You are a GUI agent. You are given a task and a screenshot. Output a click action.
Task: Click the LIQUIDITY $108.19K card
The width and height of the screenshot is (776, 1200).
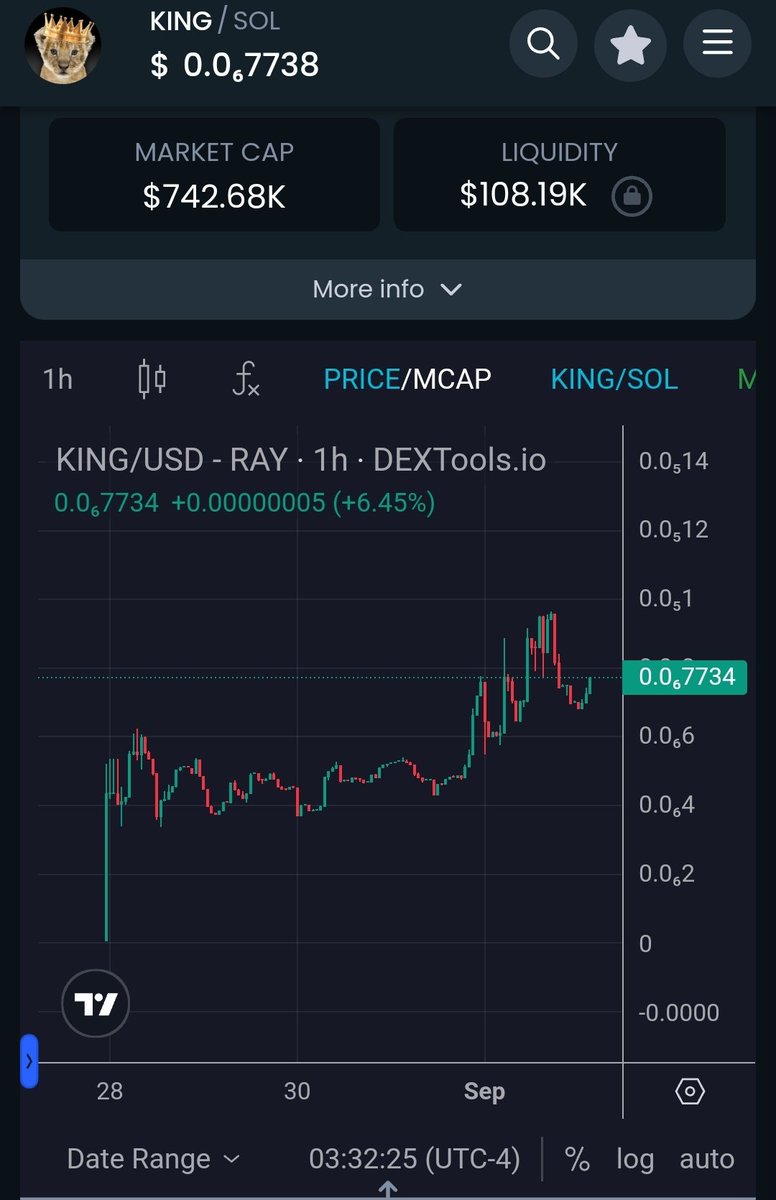pos(559,175)
